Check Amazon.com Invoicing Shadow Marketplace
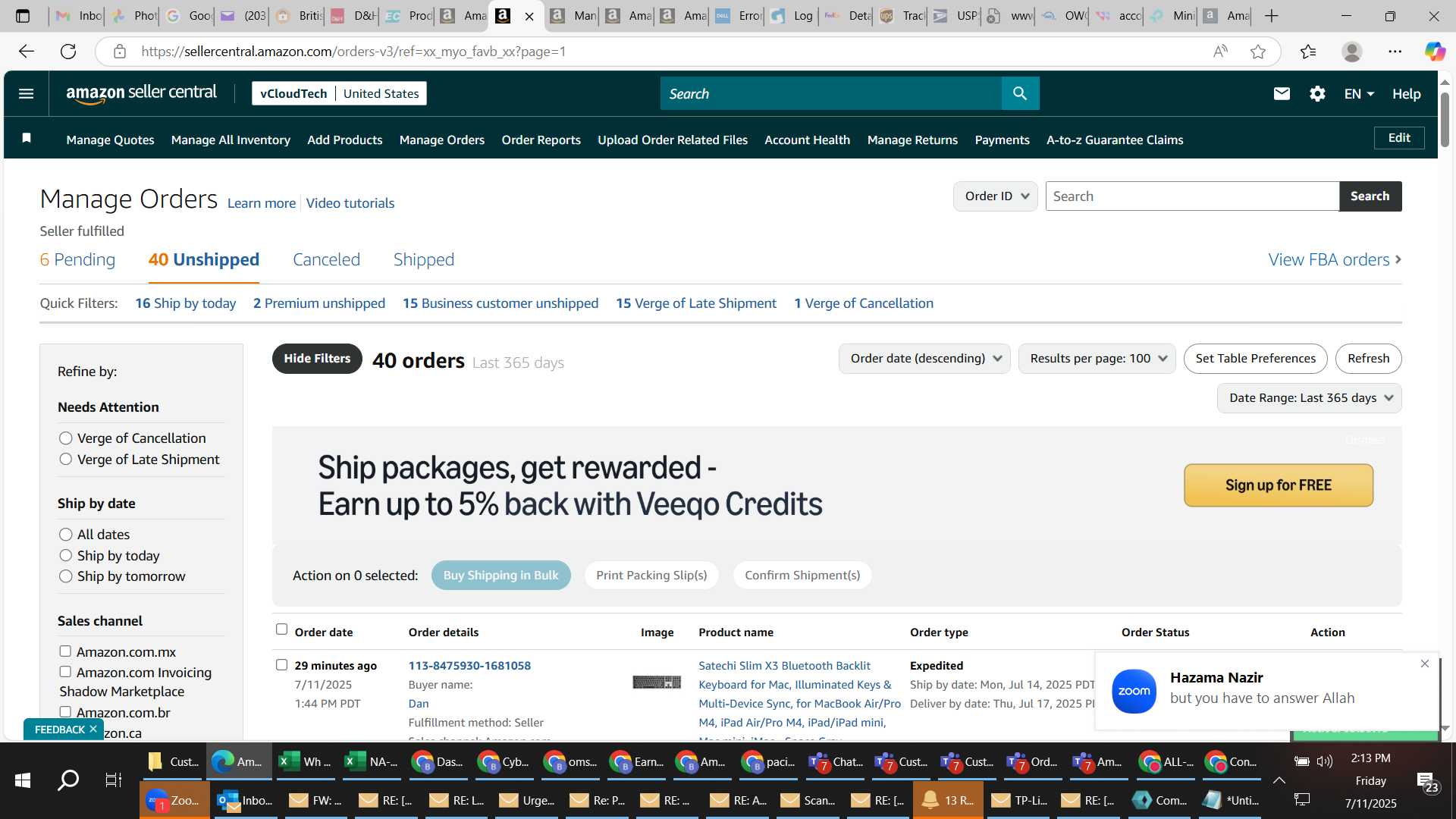This screenshot has width=1456, height=819. point(65,672)
